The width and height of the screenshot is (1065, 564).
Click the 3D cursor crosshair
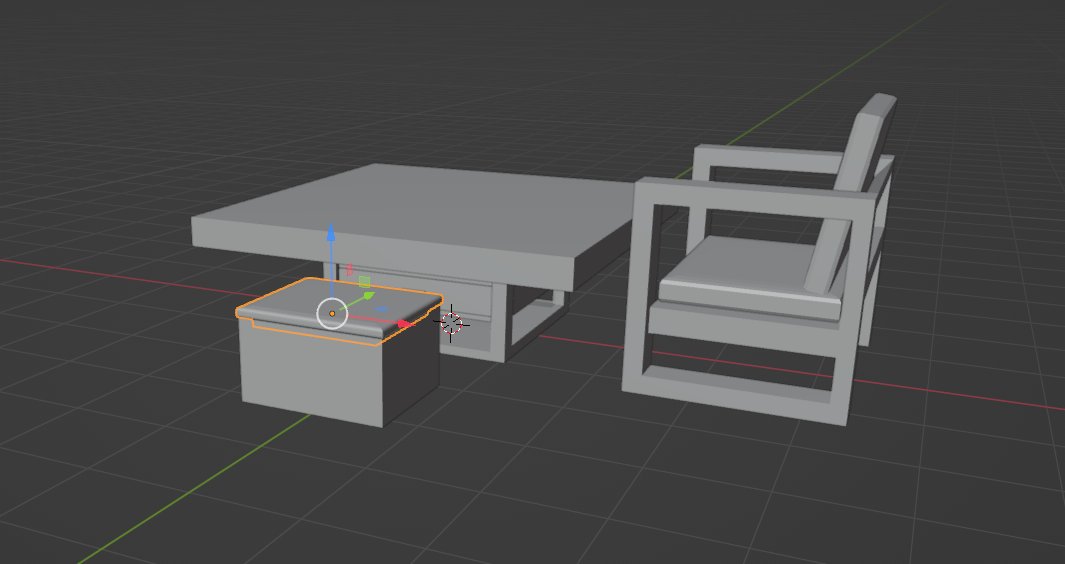[x=451, y=323]
